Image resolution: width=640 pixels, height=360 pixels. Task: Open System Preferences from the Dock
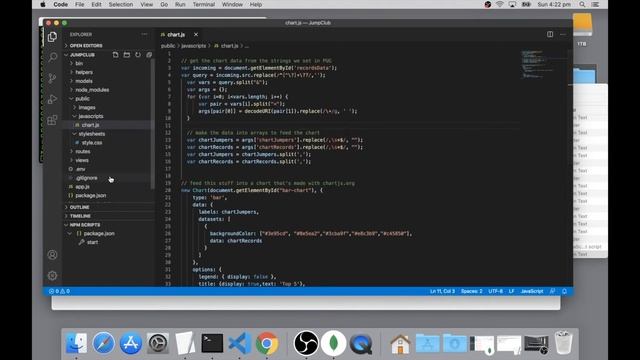tap(158, 343)
